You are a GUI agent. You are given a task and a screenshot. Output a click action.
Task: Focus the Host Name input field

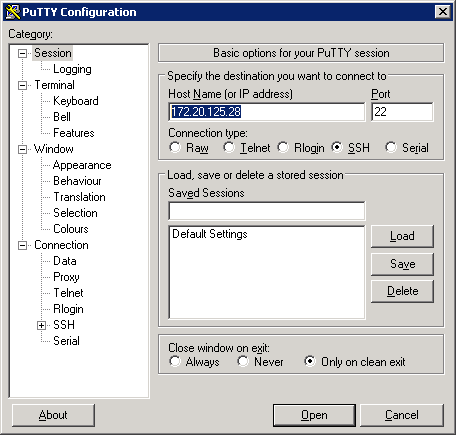tap(267, 112)
